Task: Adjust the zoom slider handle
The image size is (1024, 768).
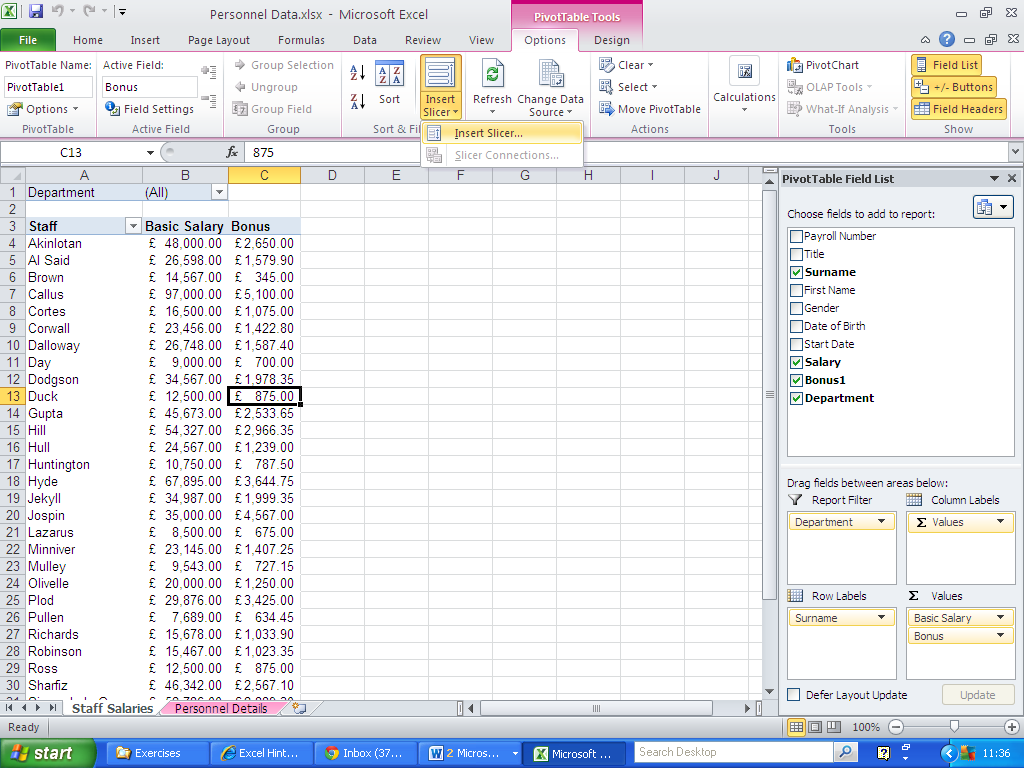Action: coord(954,727)
